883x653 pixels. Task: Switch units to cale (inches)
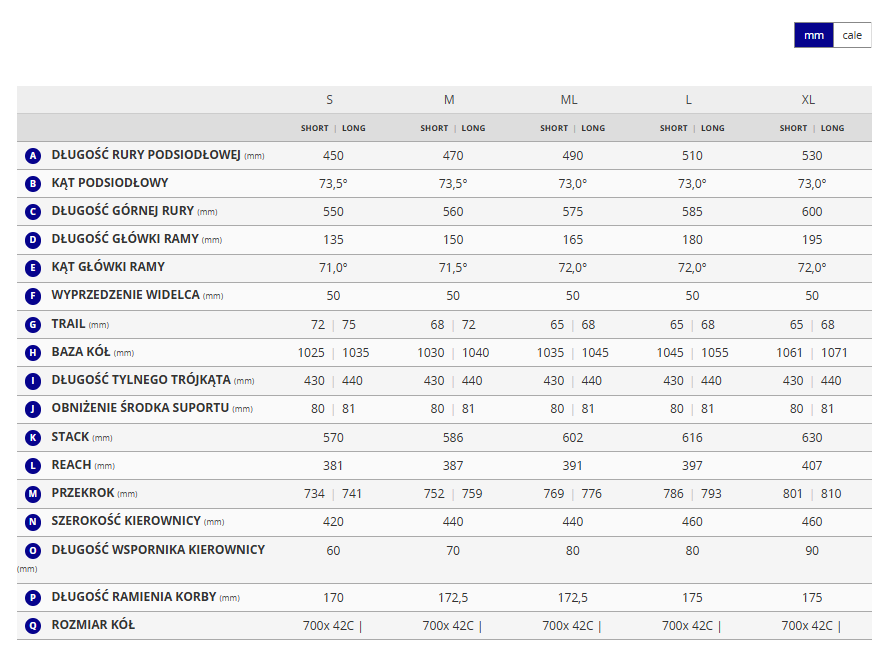pos(852,35)
